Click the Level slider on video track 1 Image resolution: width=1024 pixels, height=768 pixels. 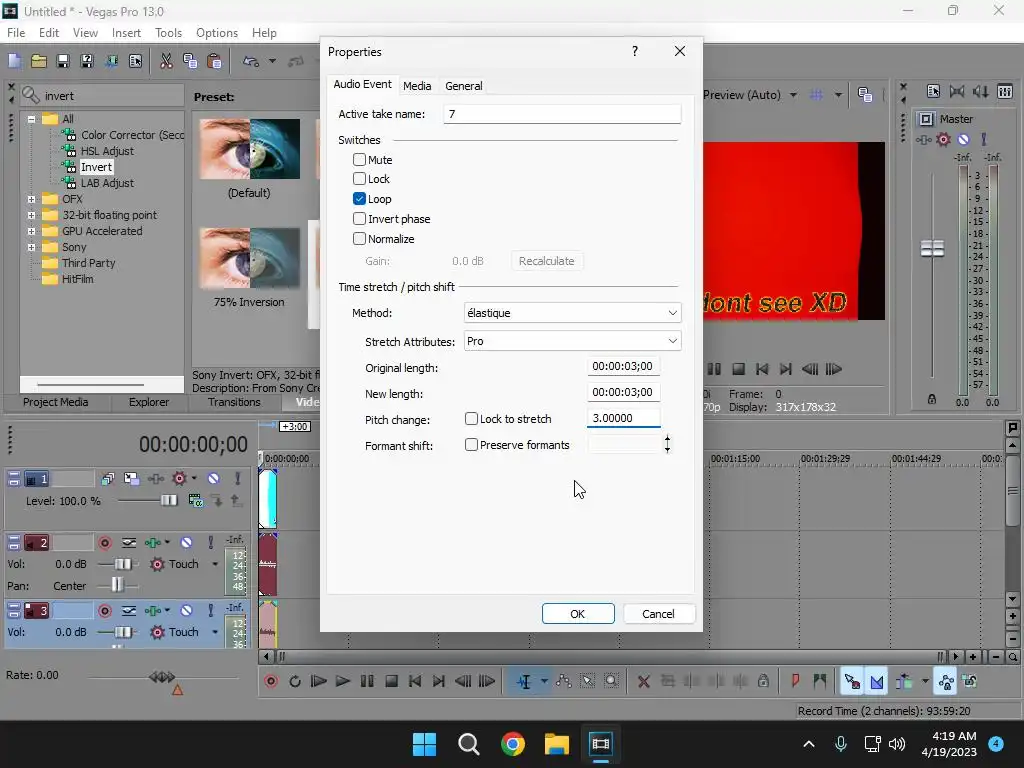[x=168, y=501]
